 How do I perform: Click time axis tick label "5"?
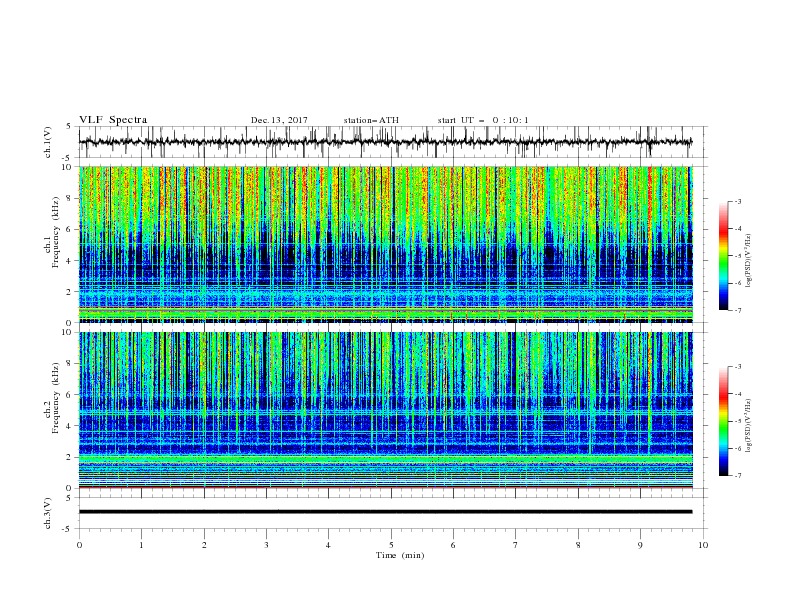point(391,545)
